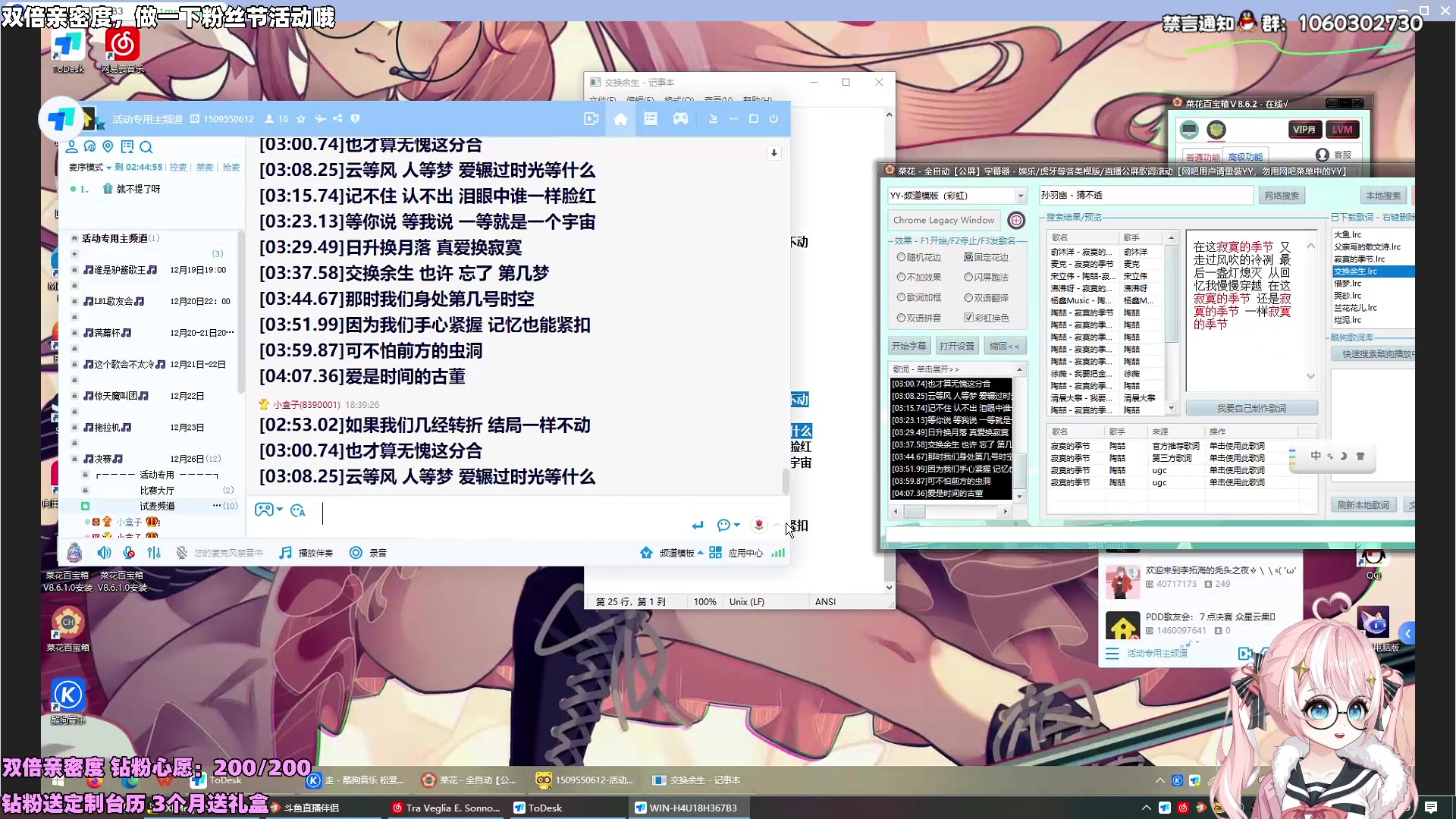Open the audio mixer sliders icon in YY
This screenshot has height=819, width=1456.
[154, 553]
